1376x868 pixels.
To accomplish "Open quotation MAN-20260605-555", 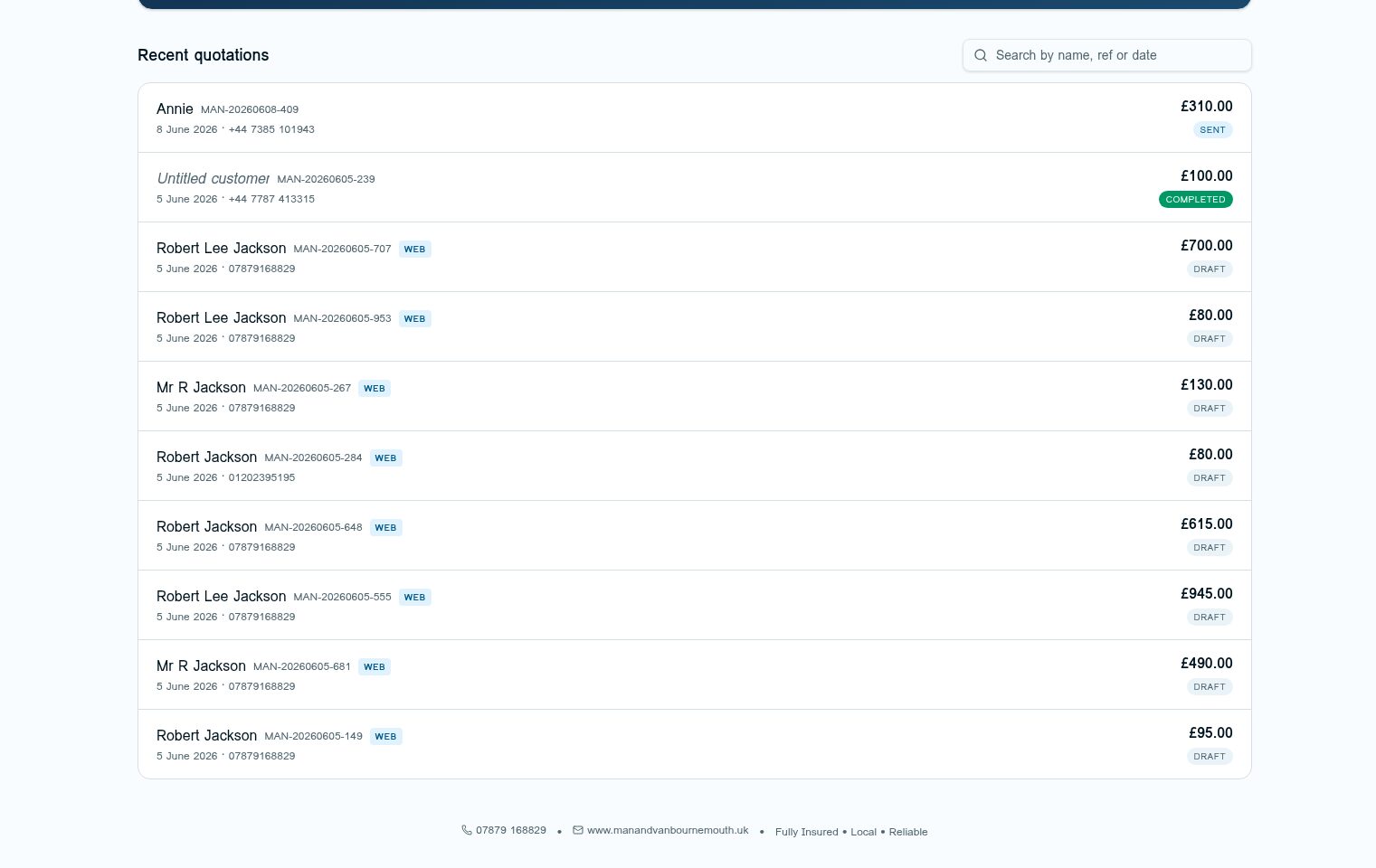I will pyautogui.click(x=695, y=605).
